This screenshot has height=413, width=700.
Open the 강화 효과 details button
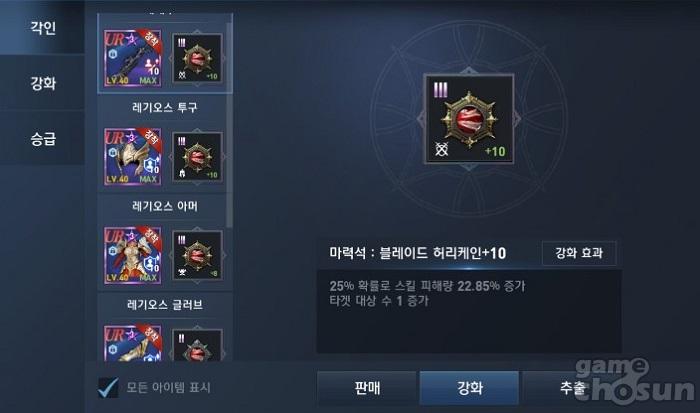point(579,253)
